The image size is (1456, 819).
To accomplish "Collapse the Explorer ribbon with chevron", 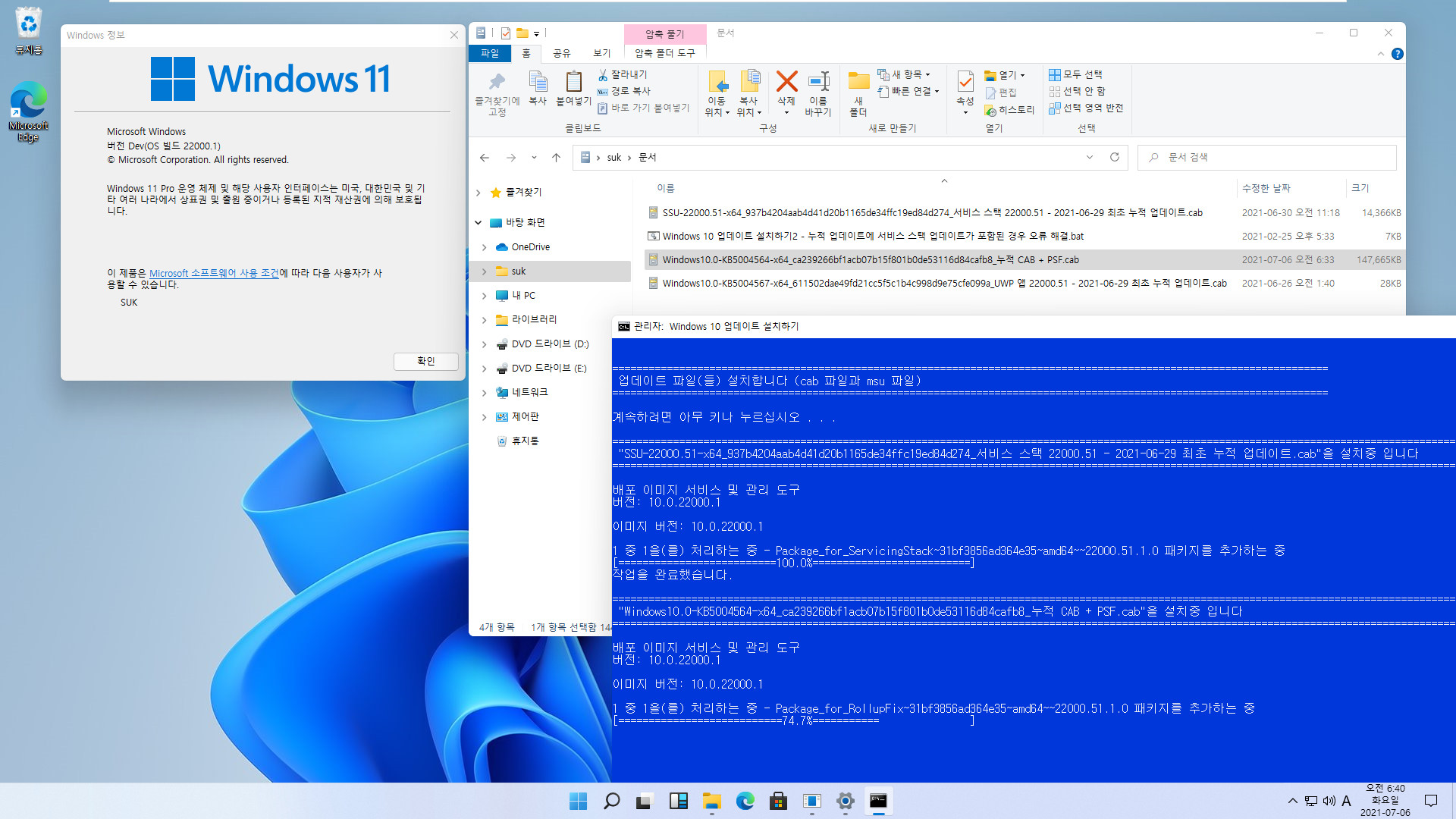I will 1381,54.
